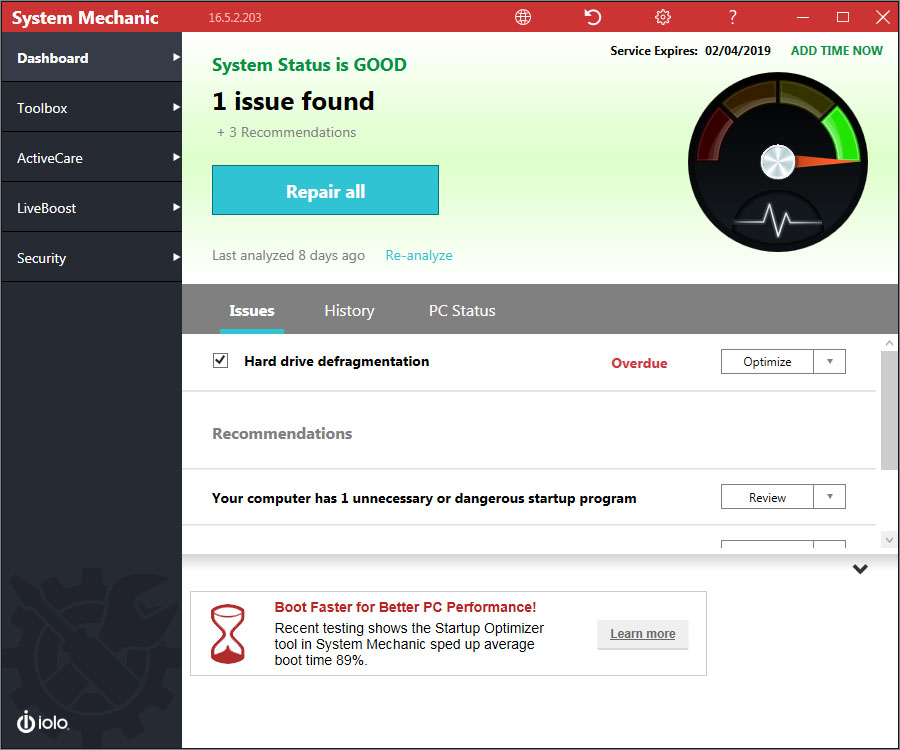The width and height of the screenshot is (900, 750).
Task: Select ActiveCare in the sidebar
Action: pyautogui.click(x=90, y=157)
